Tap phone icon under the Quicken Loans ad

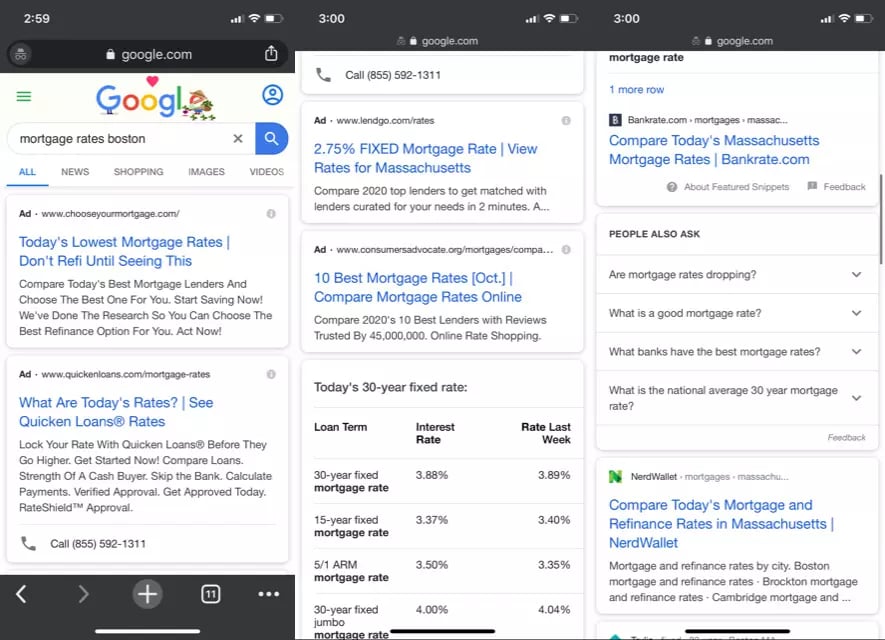pyautogui.click(x=28, y=543)
